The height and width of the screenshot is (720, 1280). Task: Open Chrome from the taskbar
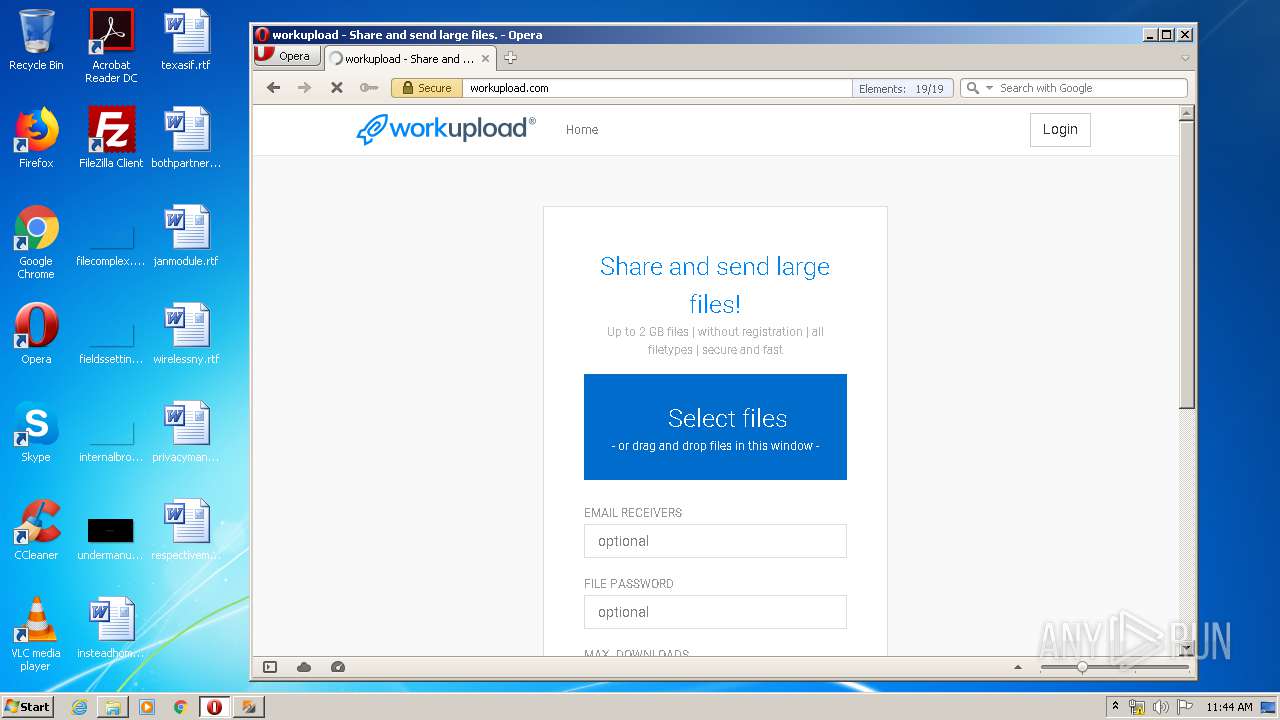click(180, 707)
